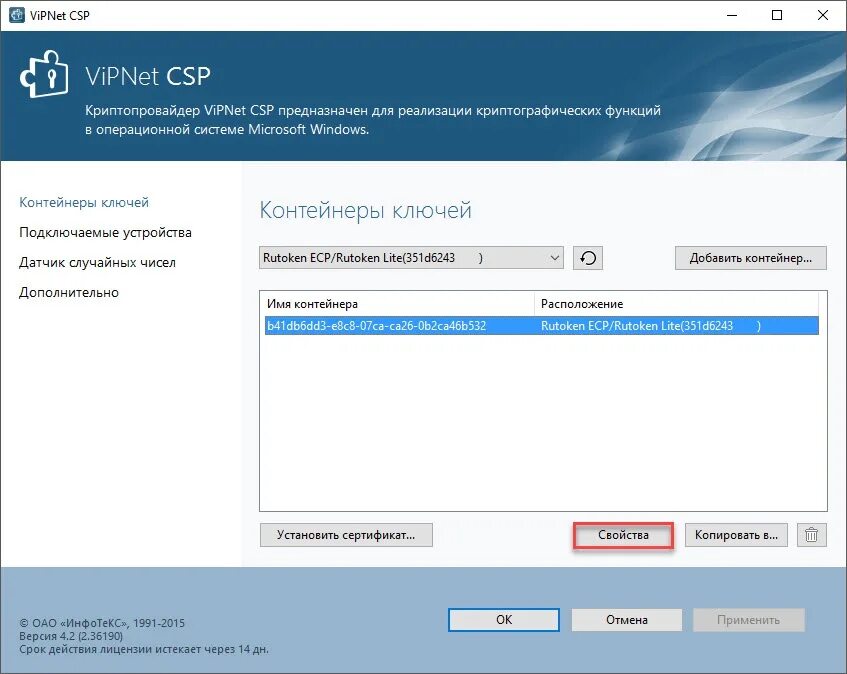Open Дополнительно section

pos(69,293)
